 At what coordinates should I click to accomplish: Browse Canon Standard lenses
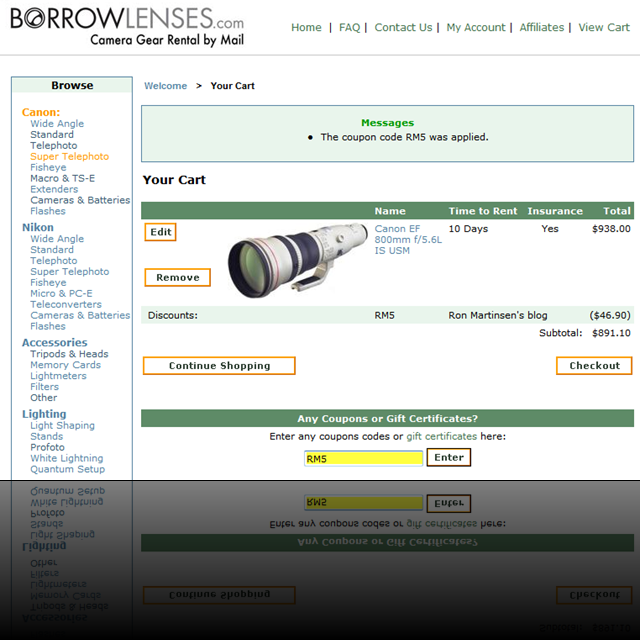(52, 135)
